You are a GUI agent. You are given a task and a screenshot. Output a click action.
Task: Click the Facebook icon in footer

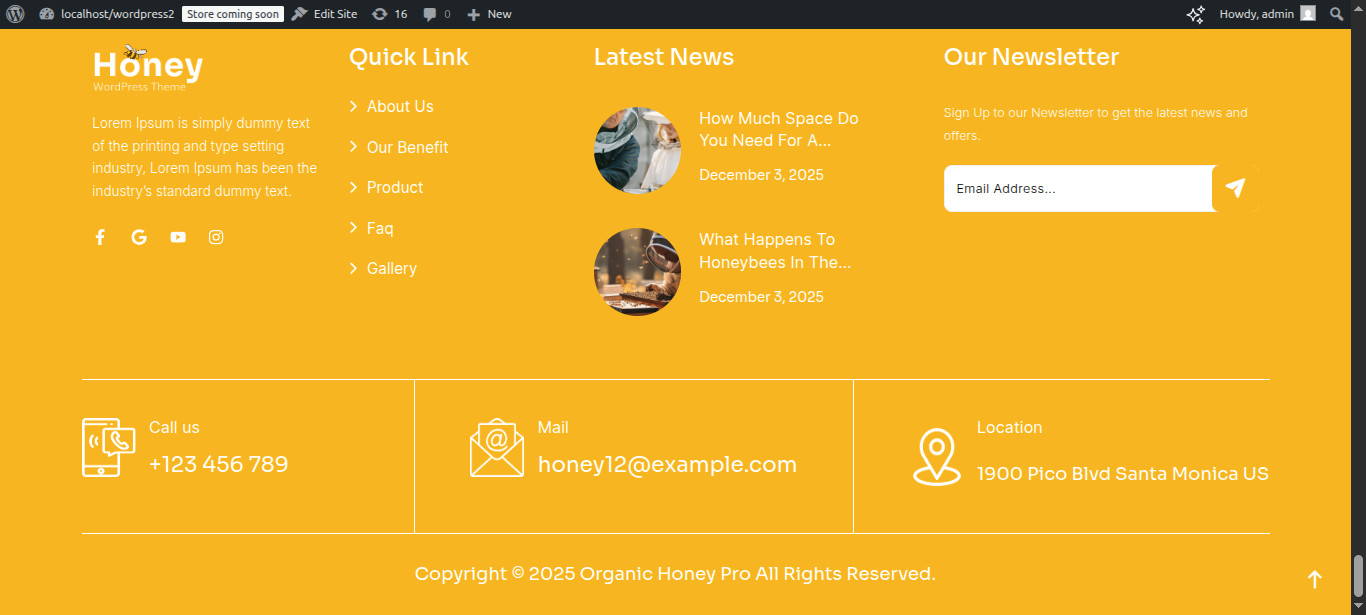click(100, 237)
